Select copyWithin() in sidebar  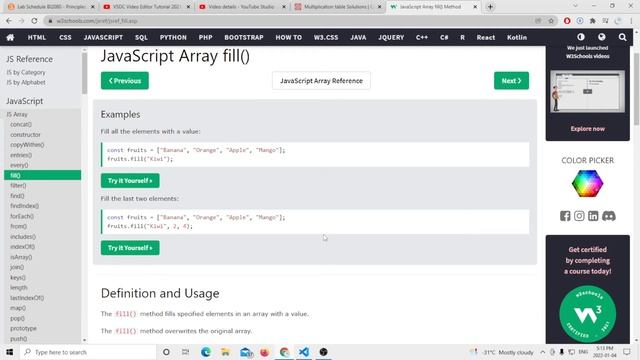[x=27, y=144]
